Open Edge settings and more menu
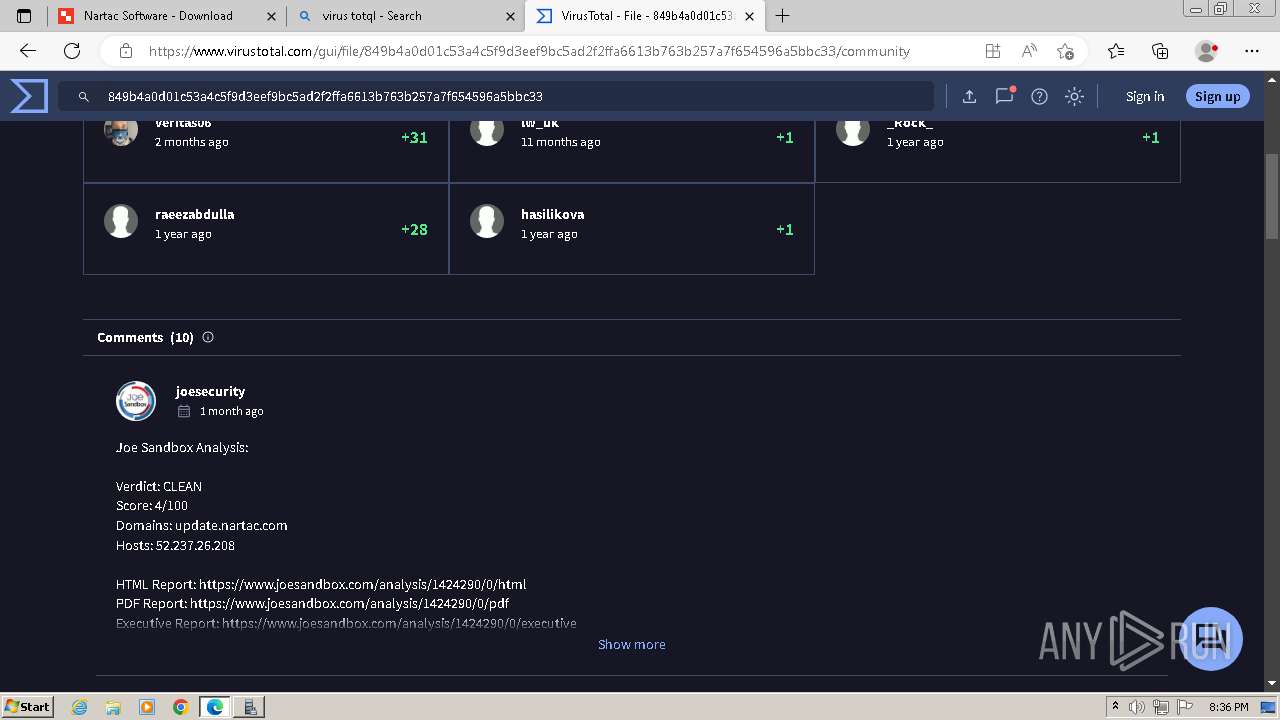 [x=1252, y=51]
